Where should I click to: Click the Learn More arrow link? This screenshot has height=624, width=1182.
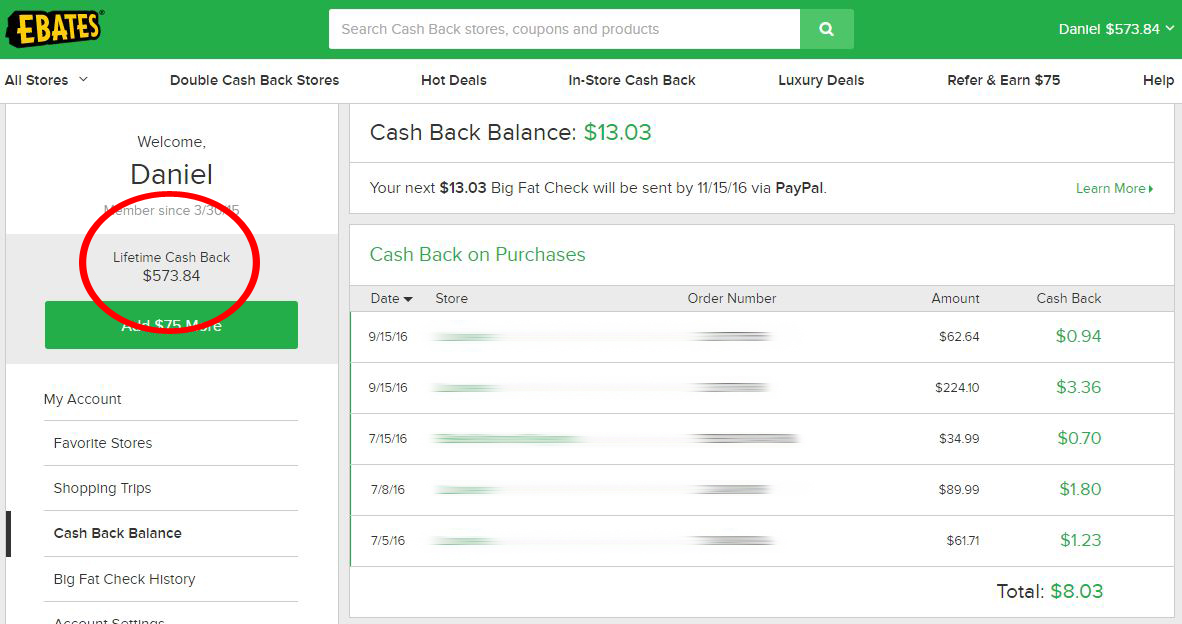pos(1114,188)
